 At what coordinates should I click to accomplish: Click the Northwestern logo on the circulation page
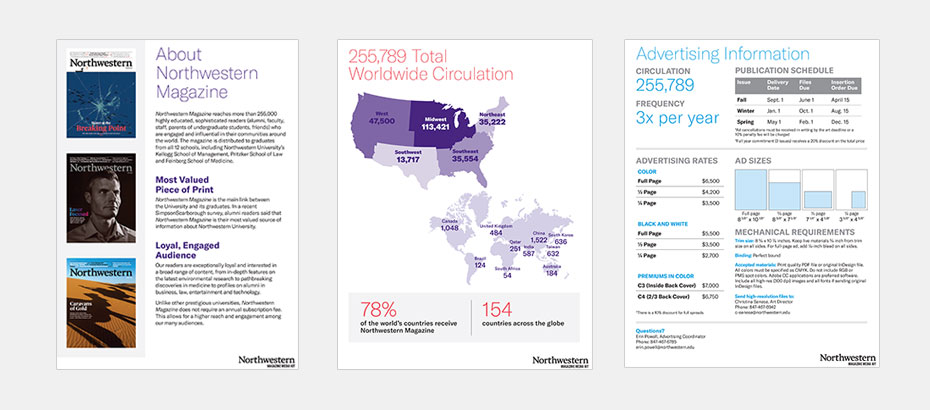coord(560,361)
